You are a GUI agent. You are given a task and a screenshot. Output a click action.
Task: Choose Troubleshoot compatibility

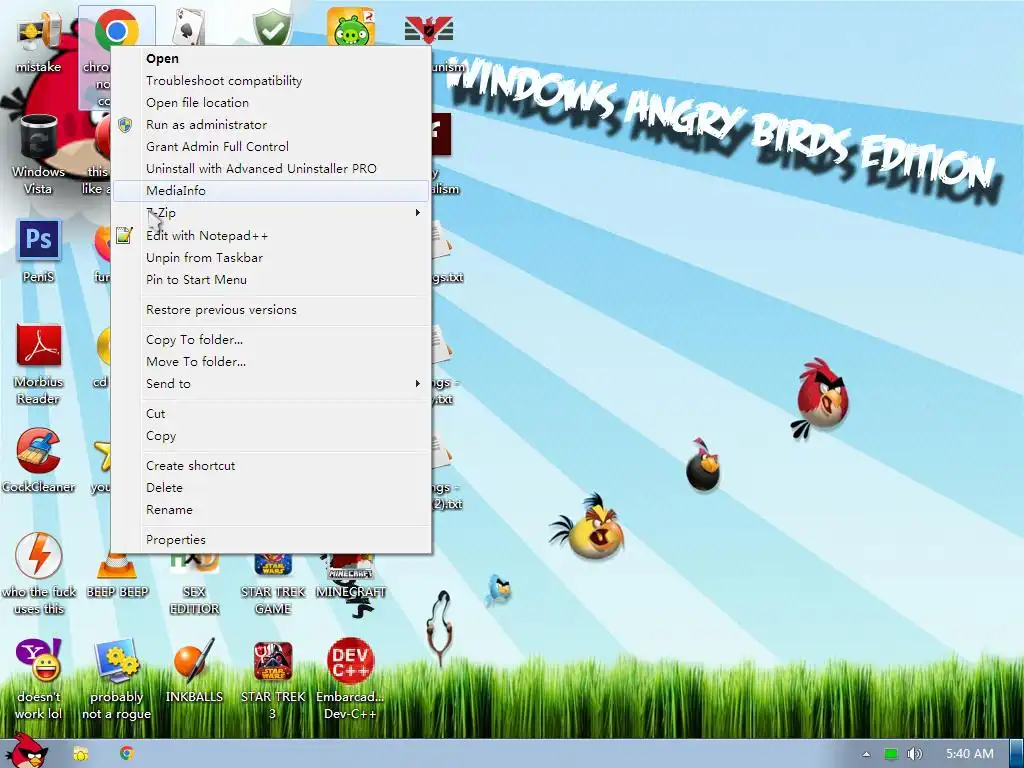point(271,80)
